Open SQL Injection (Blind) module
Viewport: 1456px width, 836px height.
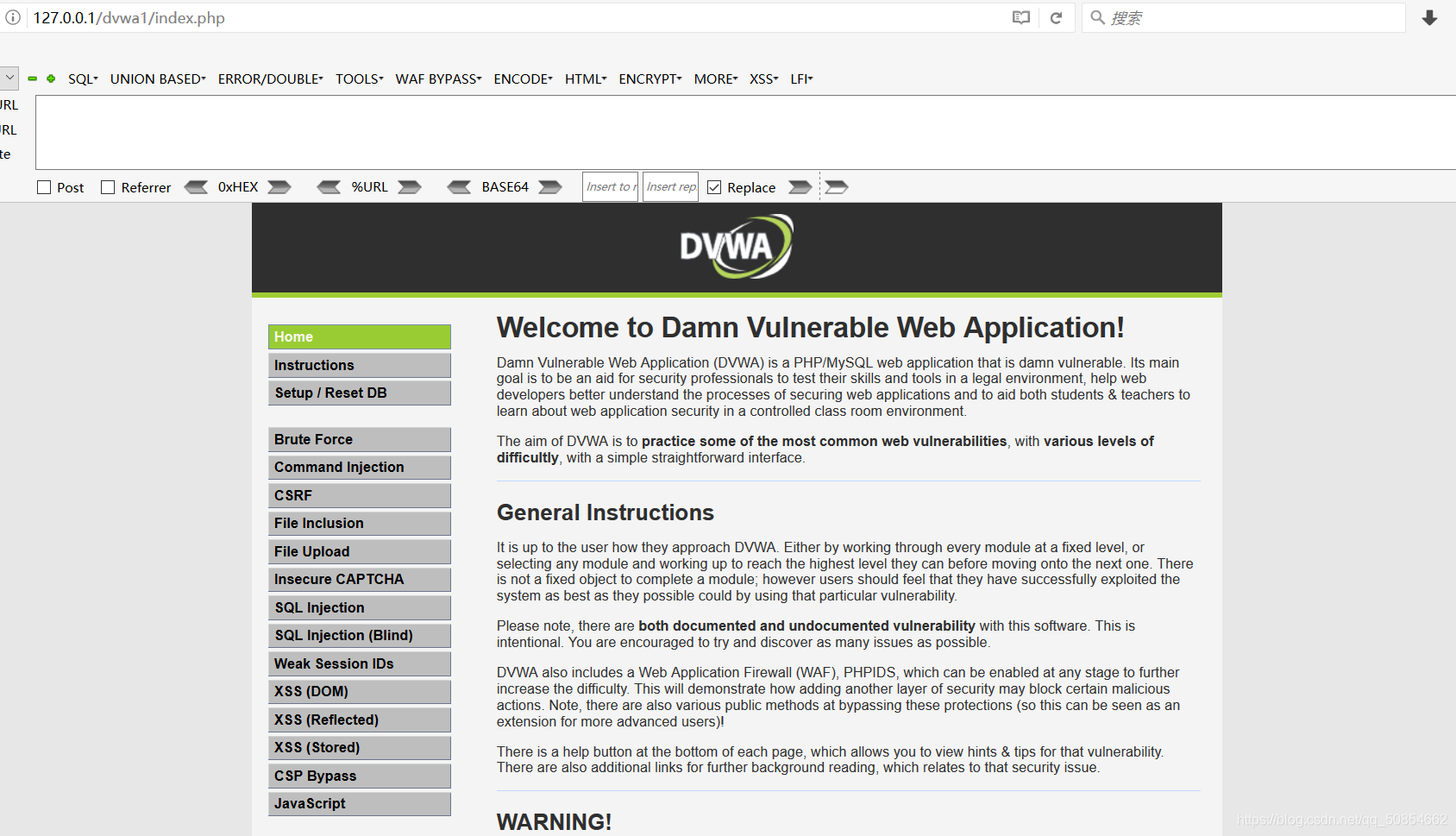(360, 635)
